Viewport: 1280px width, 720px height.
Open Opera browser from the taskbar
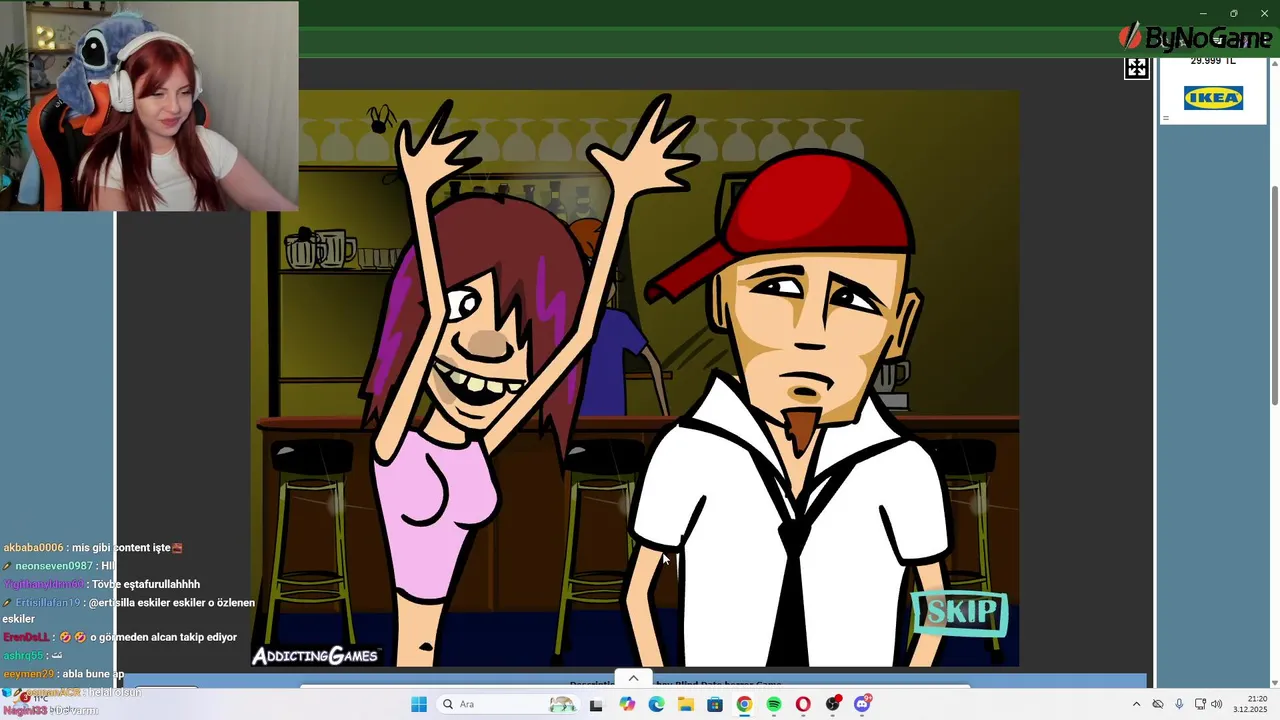click(803, 704)
